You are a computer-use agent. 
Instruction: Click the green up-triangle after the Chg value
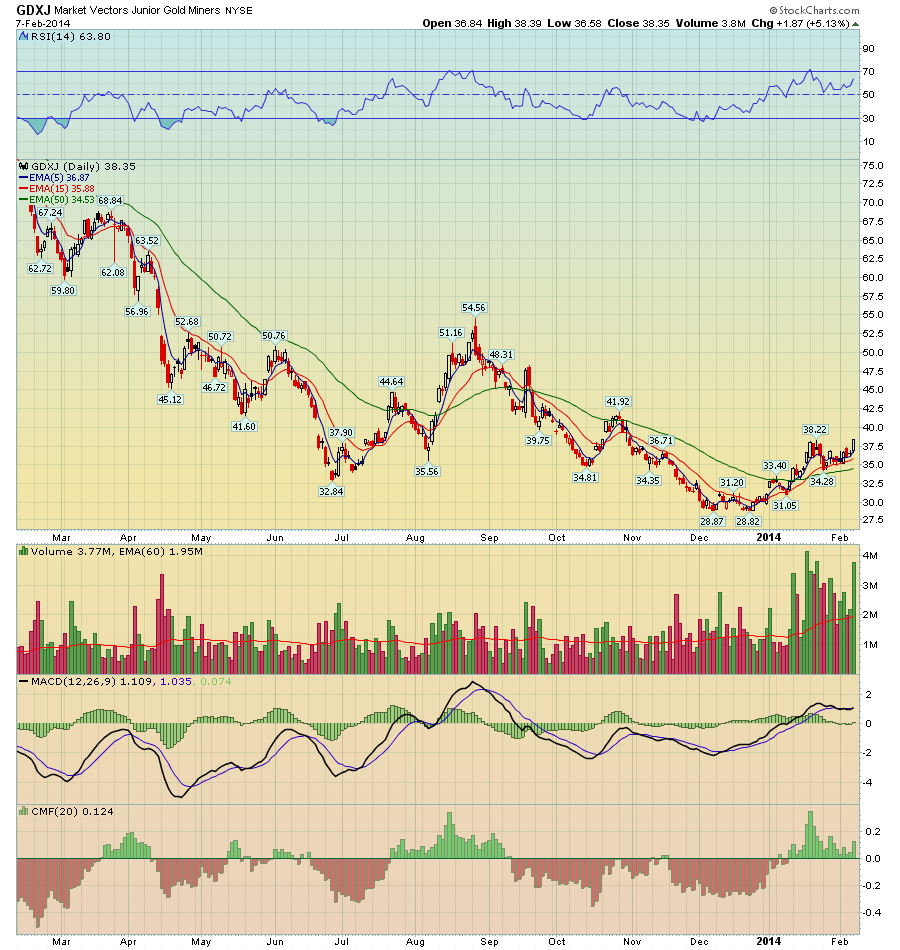855,24
